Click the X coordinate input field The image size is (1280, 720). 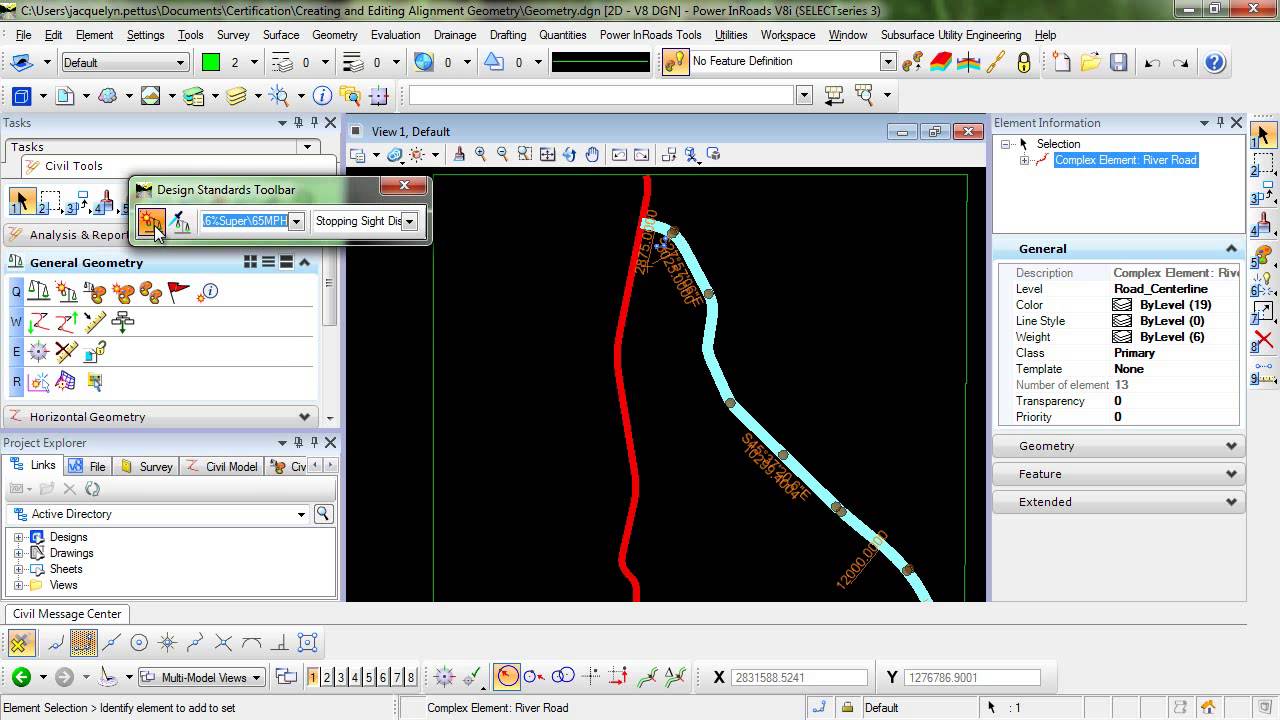pyautogui.click(x=800, y=677)
